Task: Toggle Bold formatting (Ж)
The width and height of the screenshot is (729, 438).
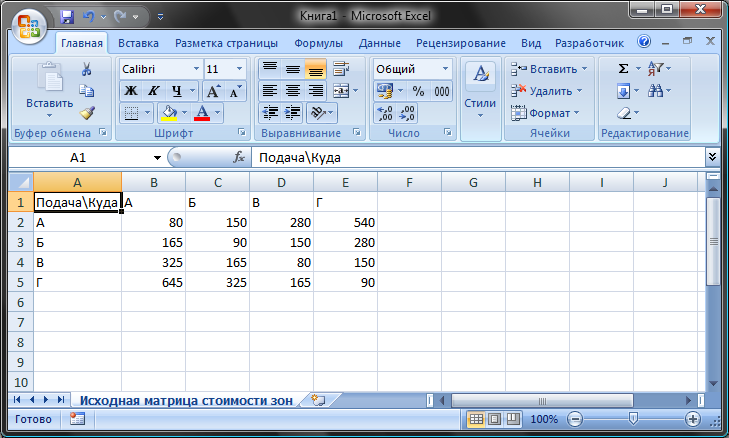Action: click(131, 91)
